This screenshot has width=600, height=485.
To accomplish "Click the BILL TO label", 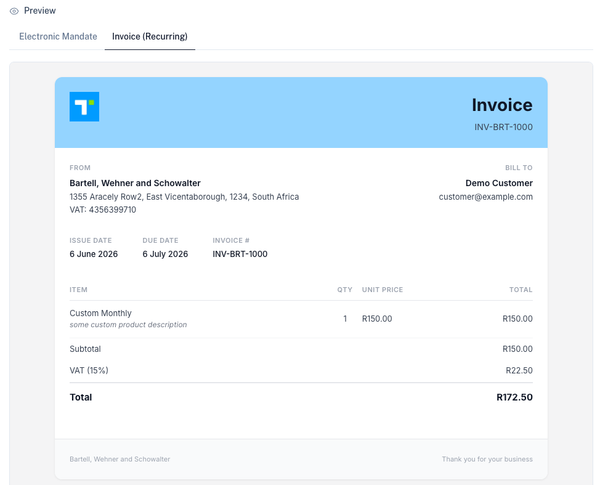I will coord(518,168).
